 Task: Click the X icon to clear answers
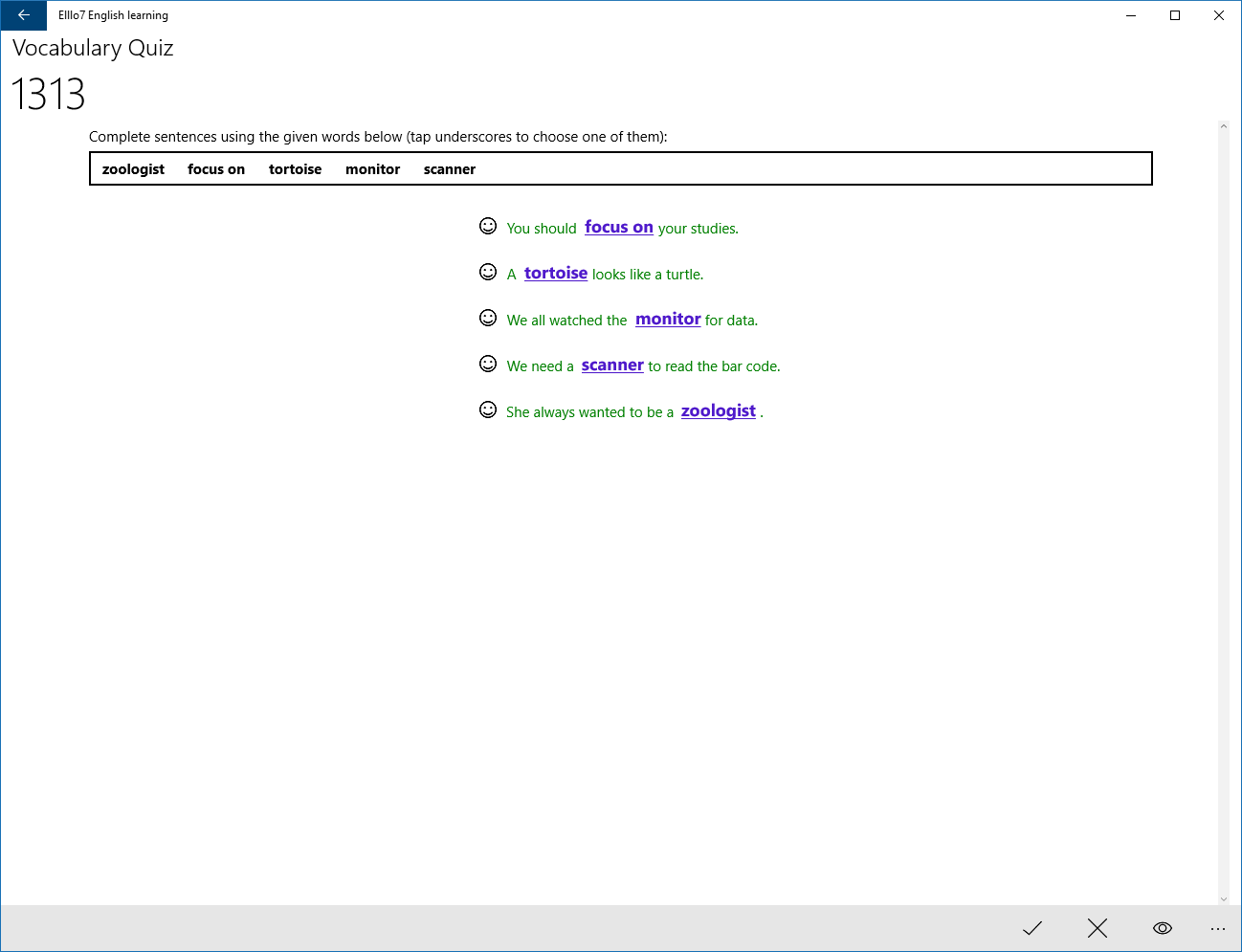[x=1097, y=928]
